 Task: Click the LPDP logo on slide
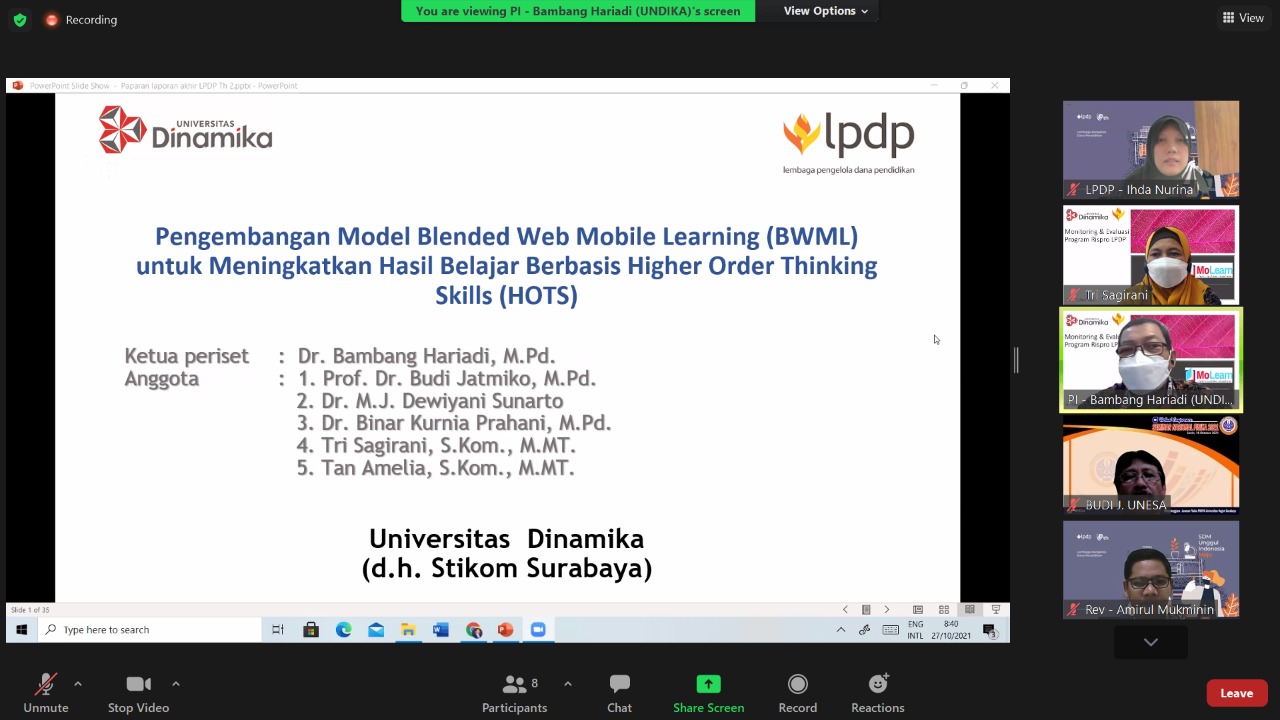pyautogui.click(x=848, y=142)
